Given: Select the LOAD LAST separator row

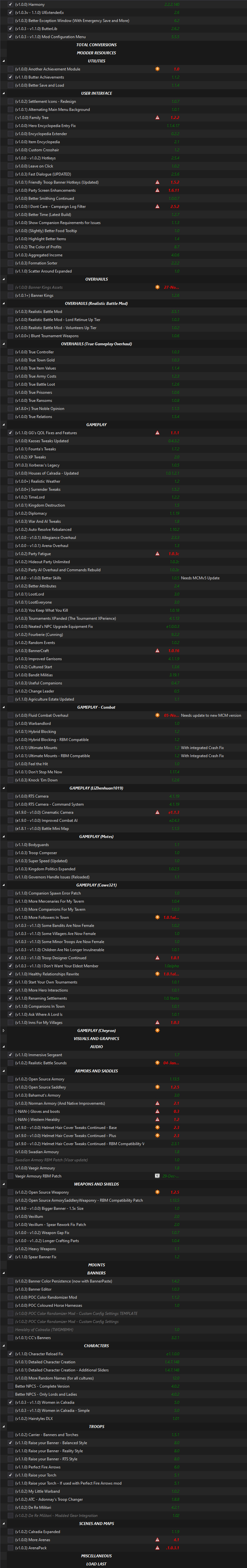Looking at the screenshot, I should point(124,1564).
